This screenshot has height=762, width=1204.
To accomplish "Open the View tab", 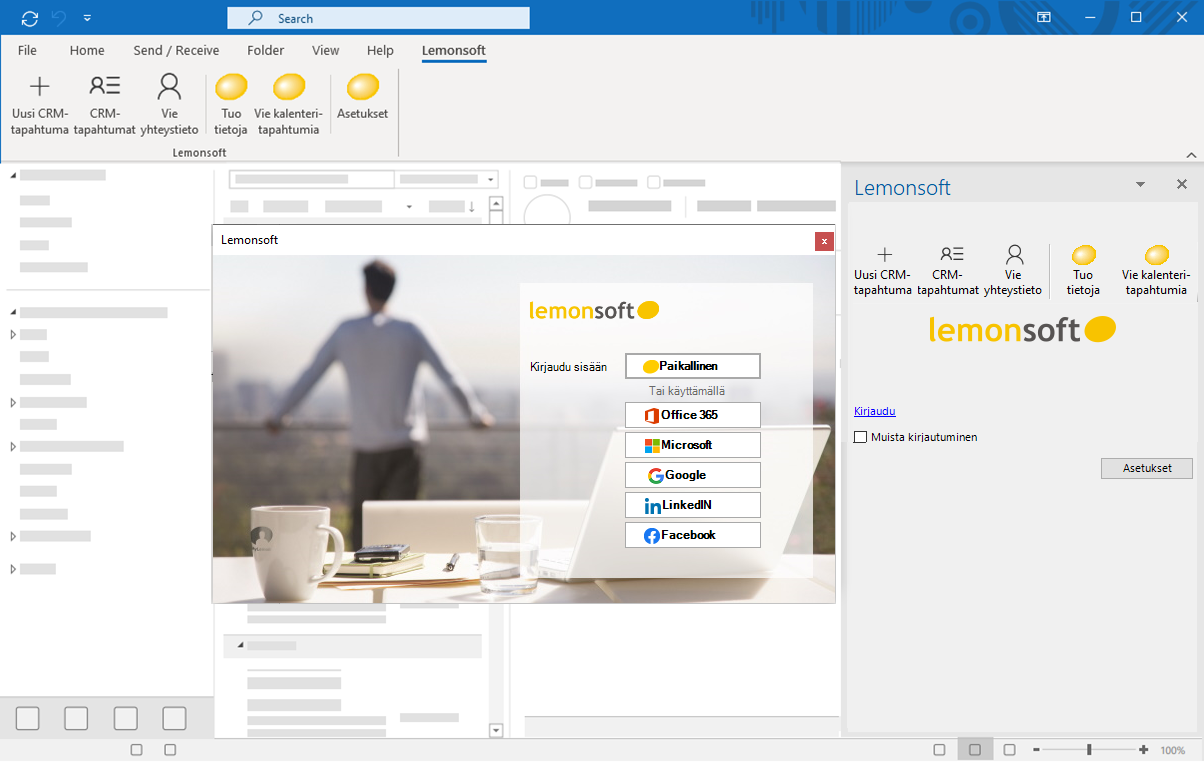I will pyautogui.click(x=326, y=50).
